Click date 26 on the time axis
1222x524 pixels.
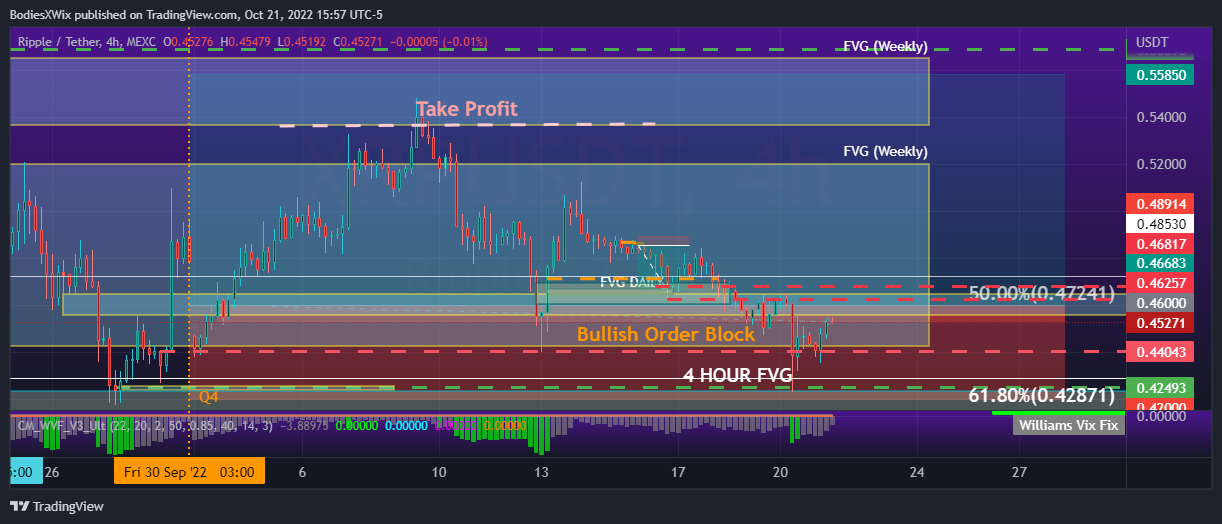click(x=52, y=471)
